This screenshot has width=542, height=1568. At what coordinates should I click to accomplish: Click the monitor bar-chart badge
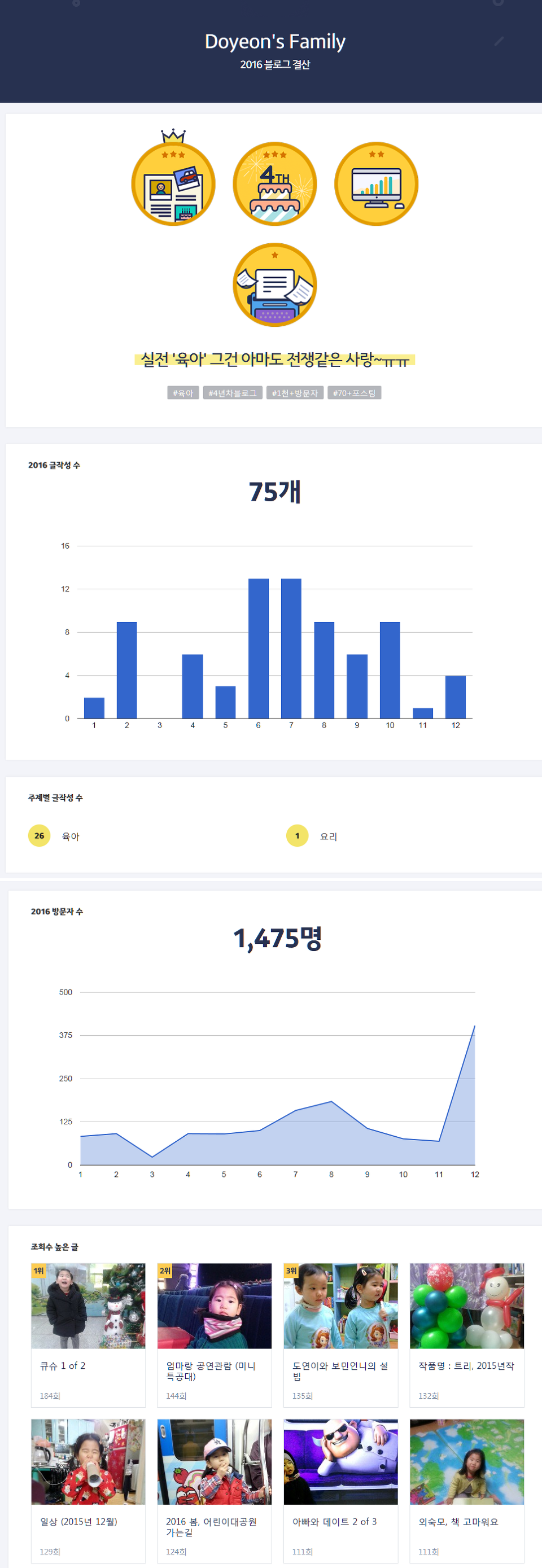377,184
